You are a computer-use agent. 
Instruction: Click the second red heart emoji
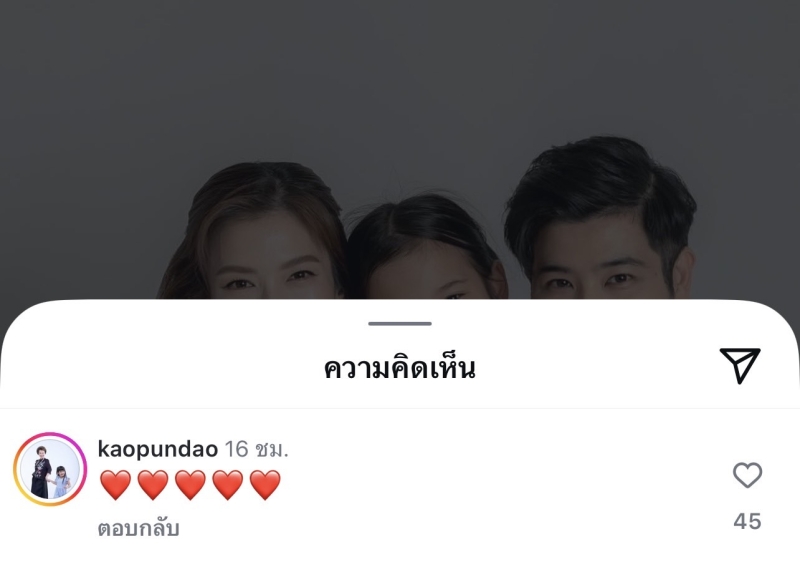pyautogui.click(x=153, y=484)
